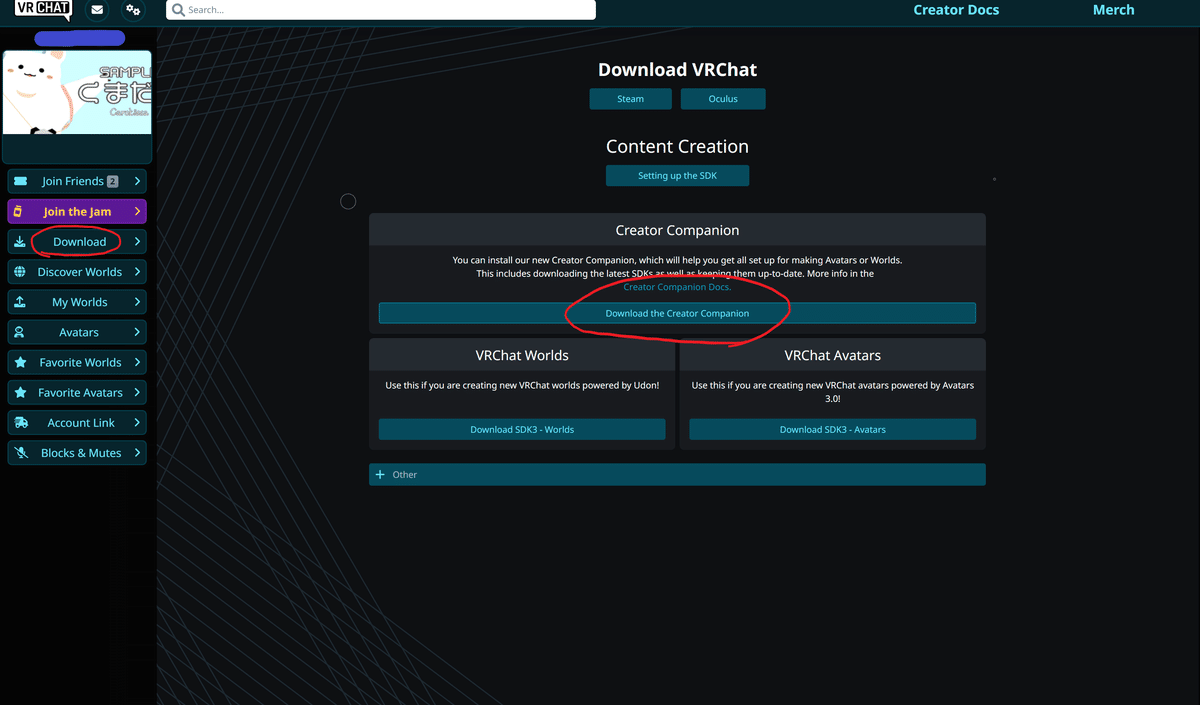Expand the My Worlds chevron
The width and height of the screenshot is (1200, 705).
[137, 301]
